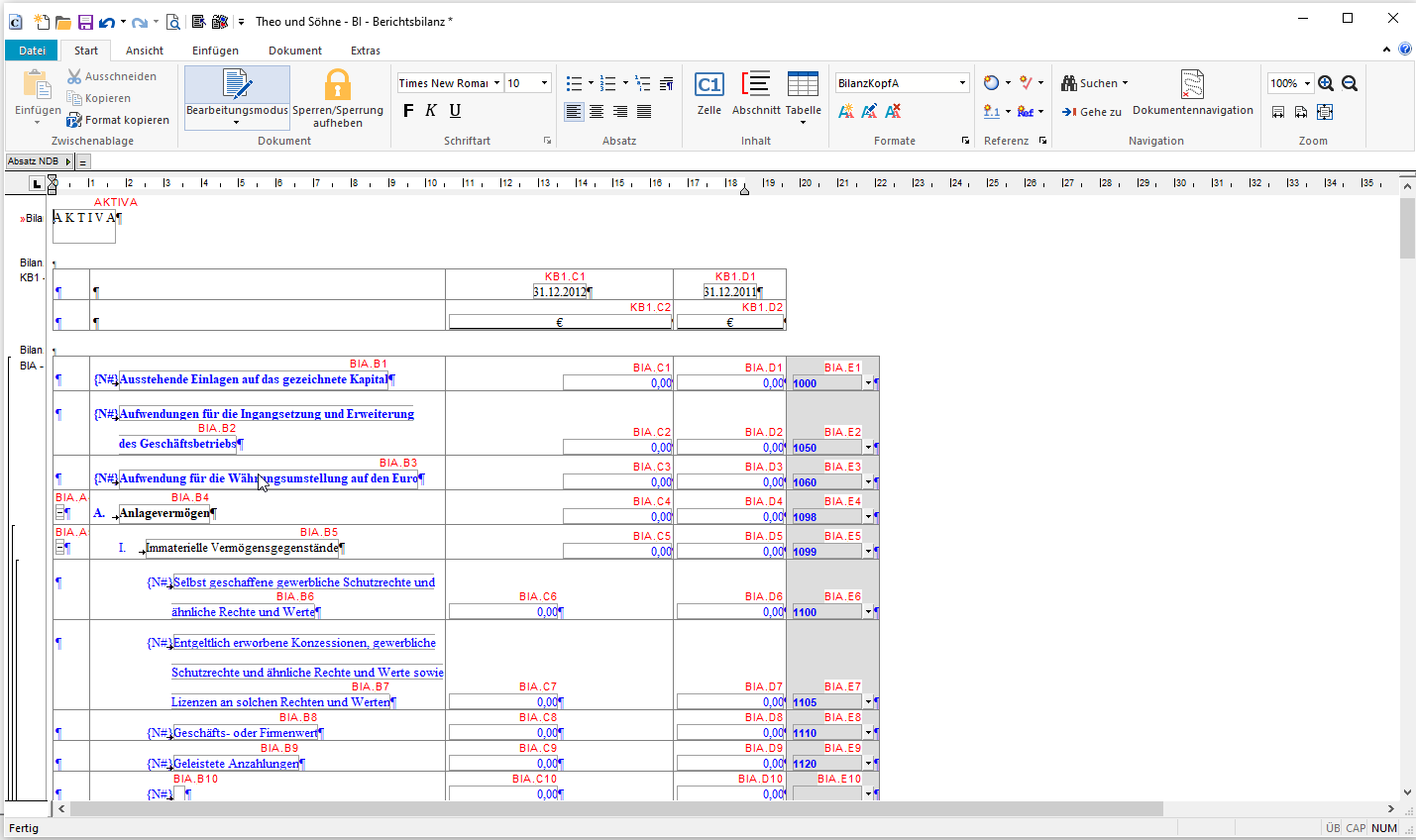The width and height of the screenshot is (1416, 840).
Task: Click the vertical scrollbar thumb
Action: 1407,228
